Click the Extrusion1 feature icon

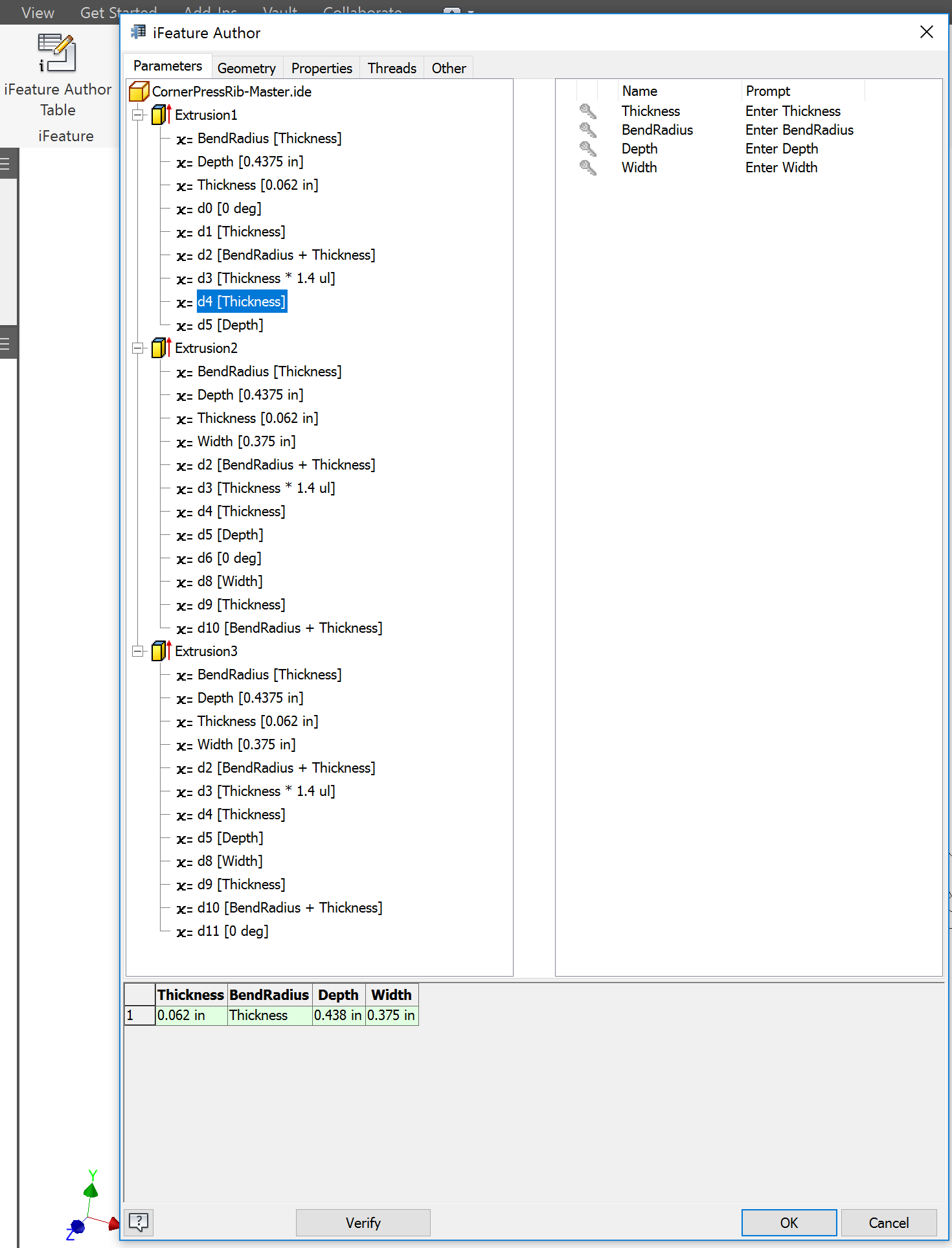tap(161, 115)
